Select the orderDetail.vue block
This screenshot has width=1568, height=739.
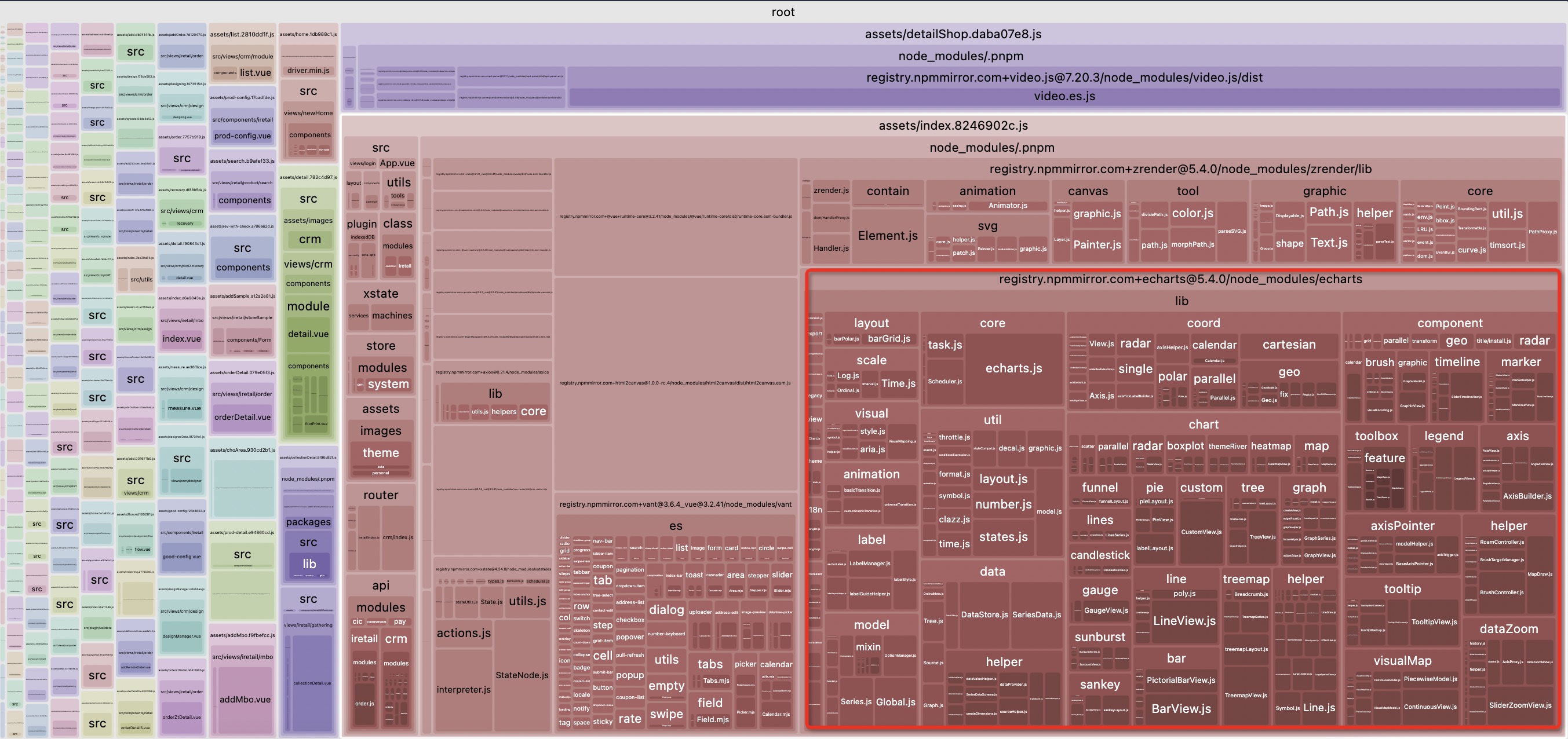coord(242,417)
